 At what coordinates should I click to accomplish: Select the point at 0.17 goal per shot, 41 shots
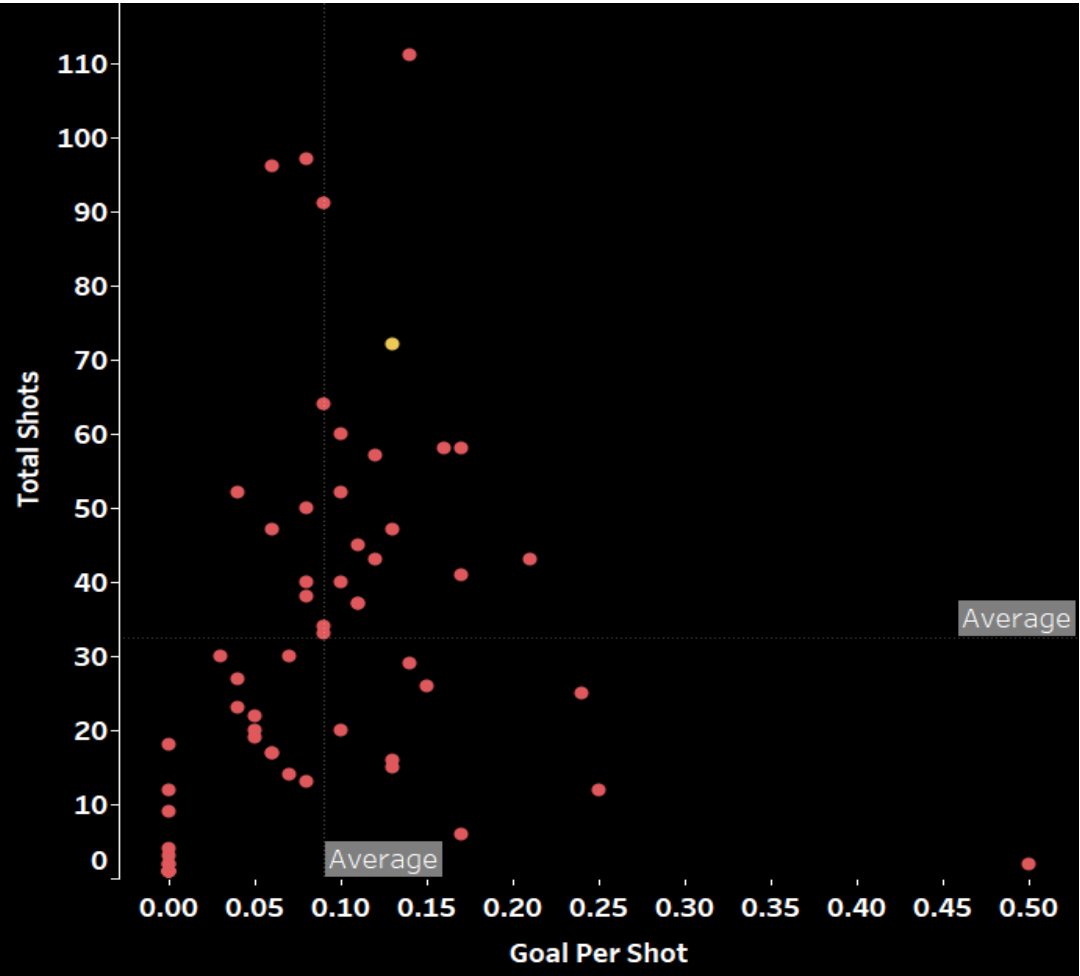tap(461, 574)
